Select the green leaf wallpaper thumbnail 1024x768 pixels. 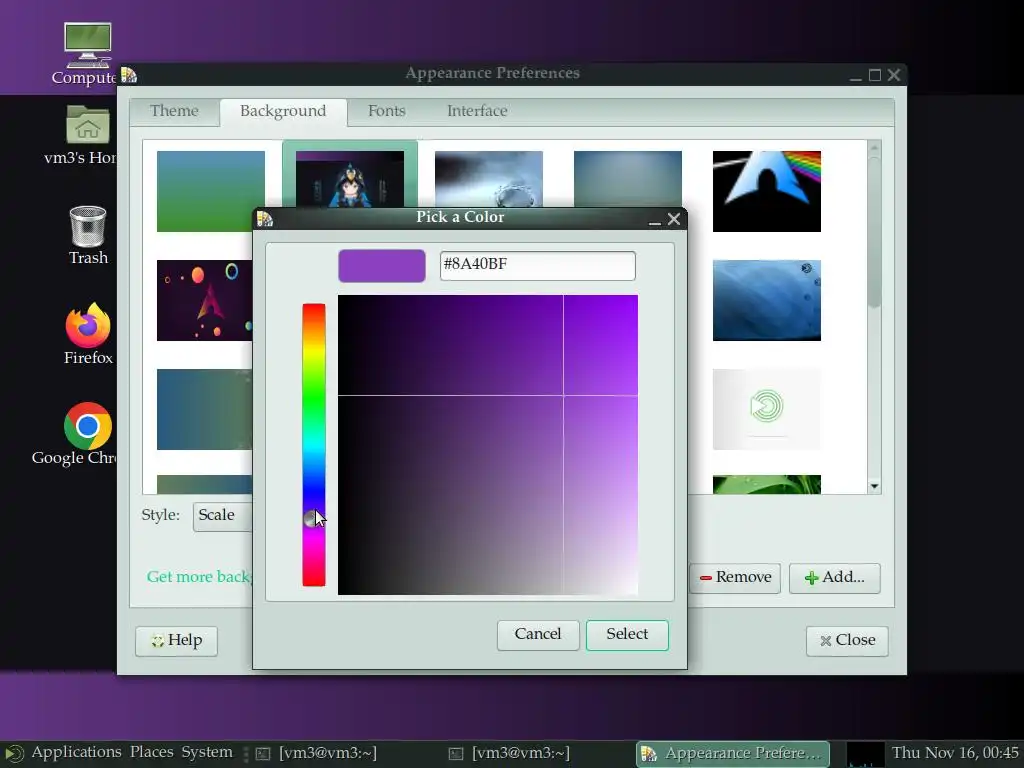(767, 485)
